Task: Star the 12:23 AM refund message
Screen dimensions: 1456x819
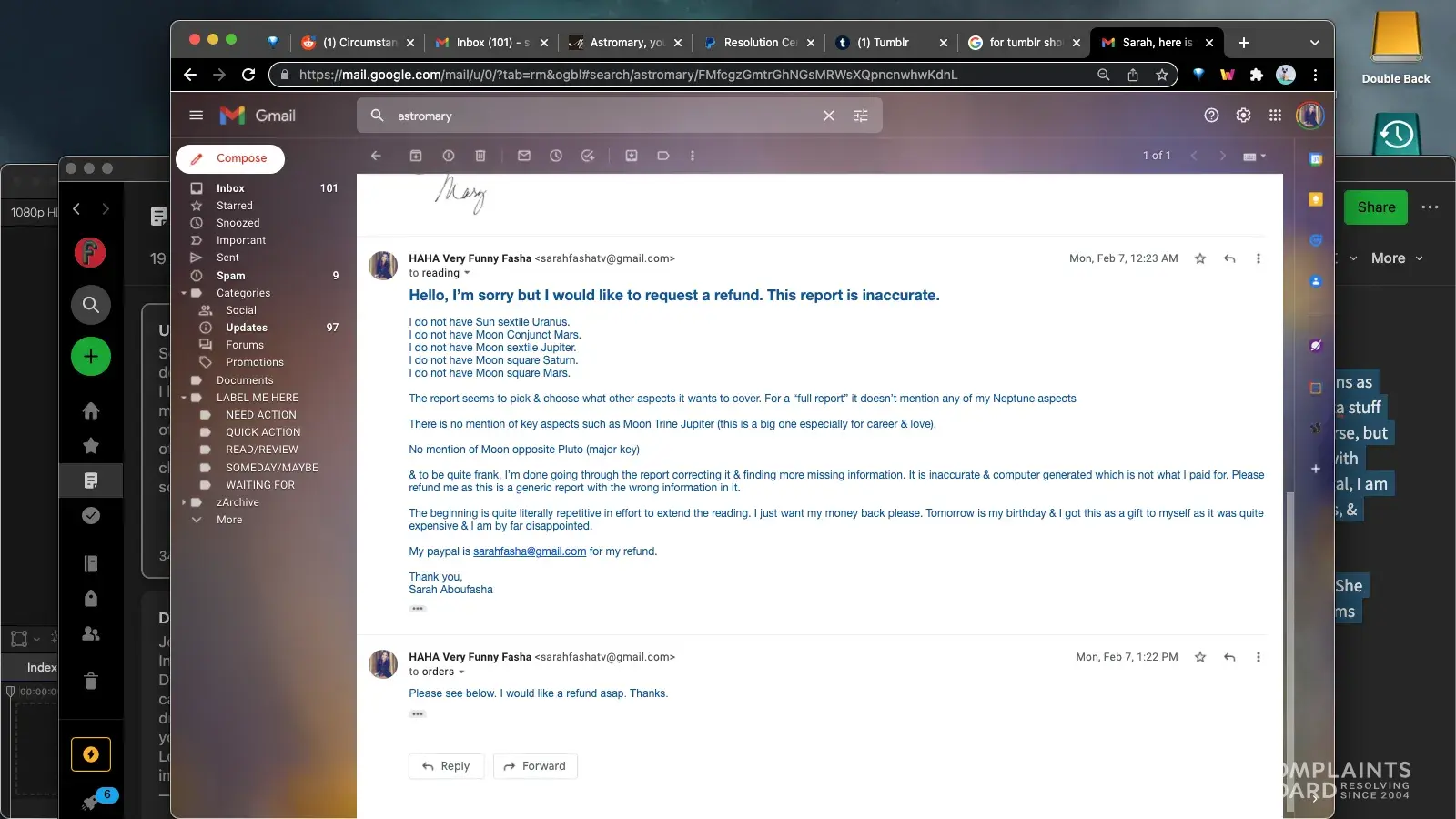Action: click(x=1200, y=258)
